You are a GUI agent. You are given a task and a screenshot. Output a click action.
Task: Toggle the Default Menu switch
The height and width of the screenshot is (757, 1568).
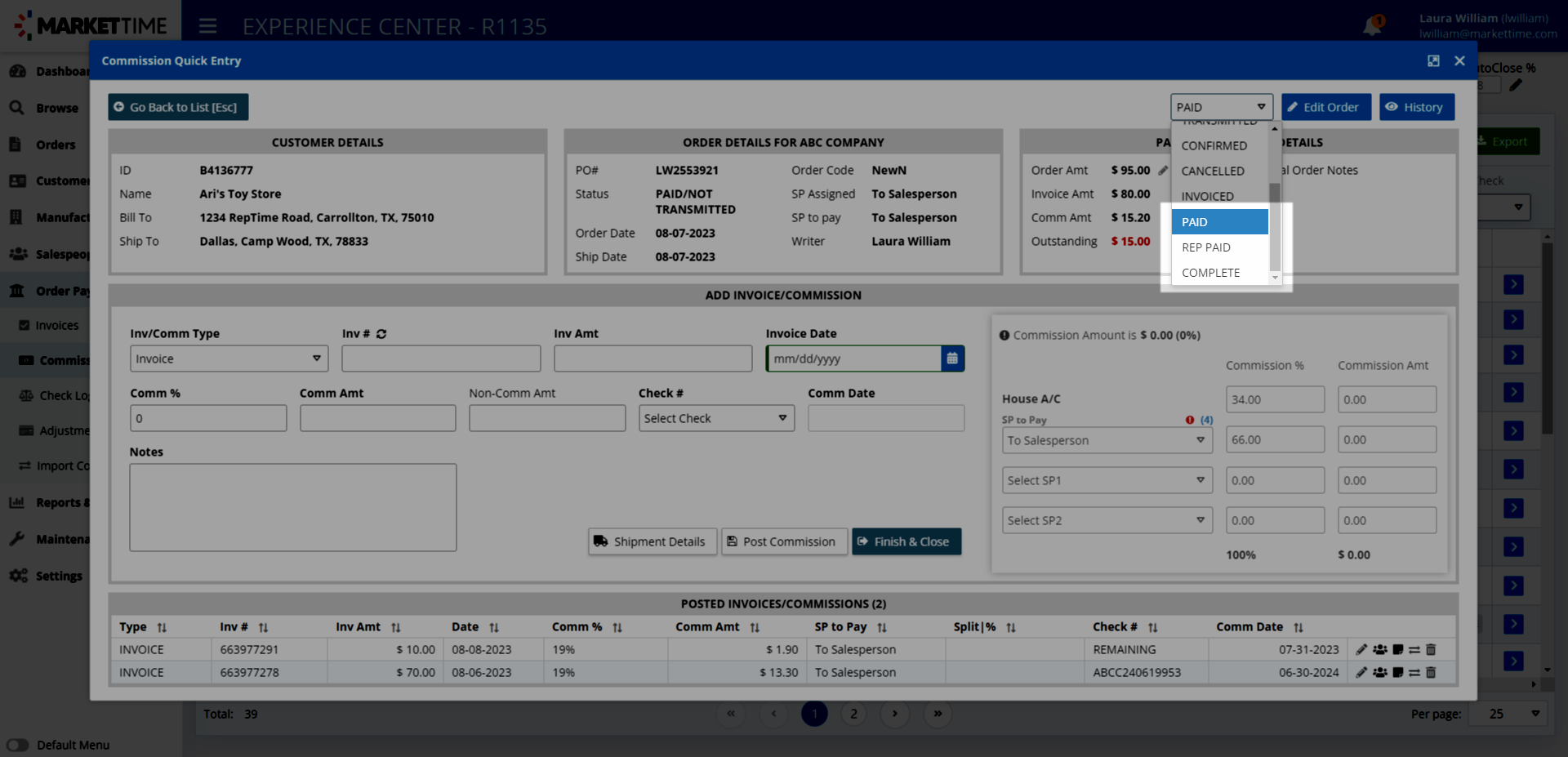17,745
